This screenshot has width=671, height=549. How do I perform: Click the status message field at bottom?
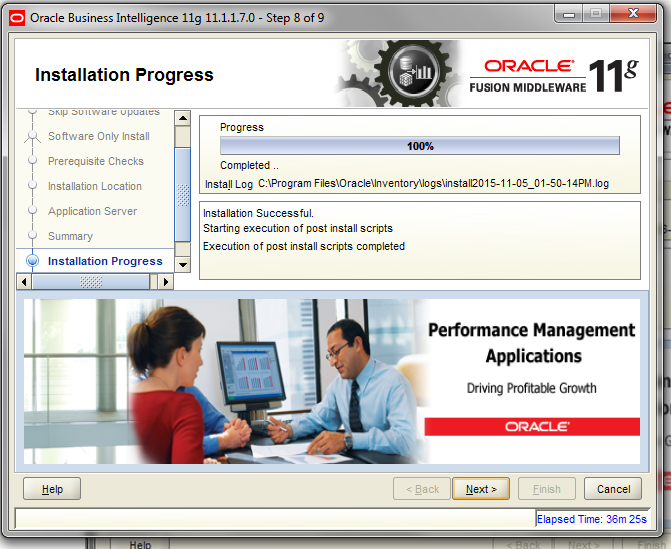click(x=275, y=518)
